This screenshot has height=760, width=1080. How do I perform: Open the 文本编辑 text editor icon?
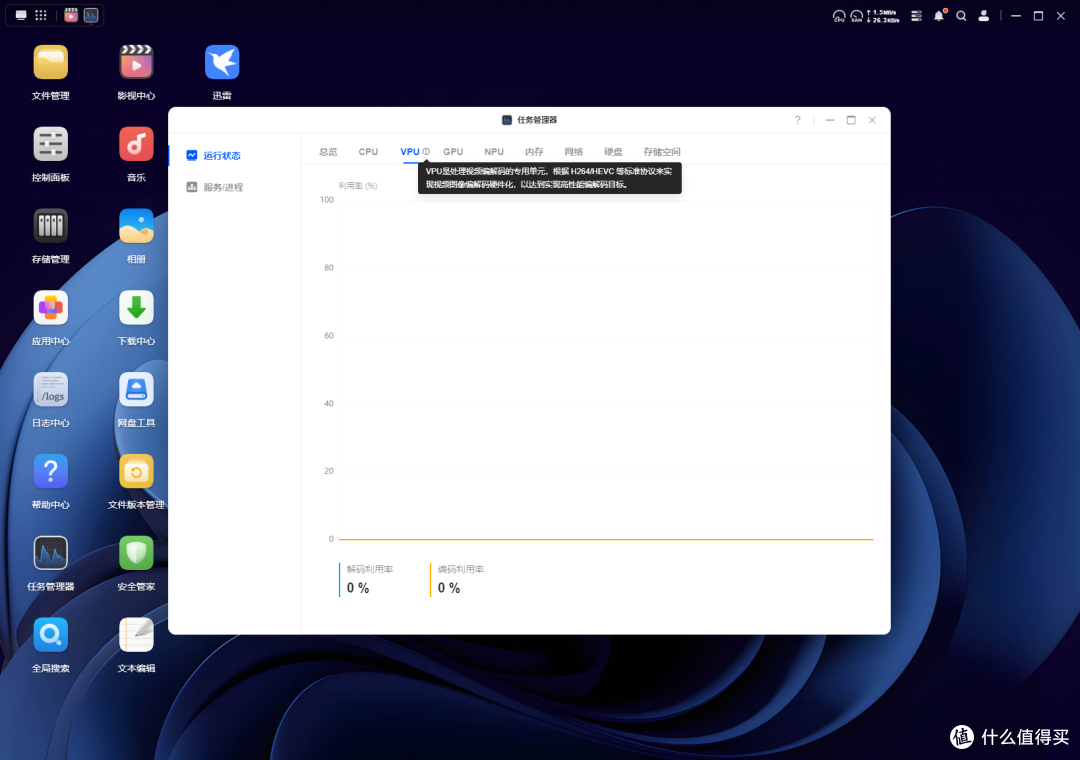pyautogui.click(x=136, y=635)
